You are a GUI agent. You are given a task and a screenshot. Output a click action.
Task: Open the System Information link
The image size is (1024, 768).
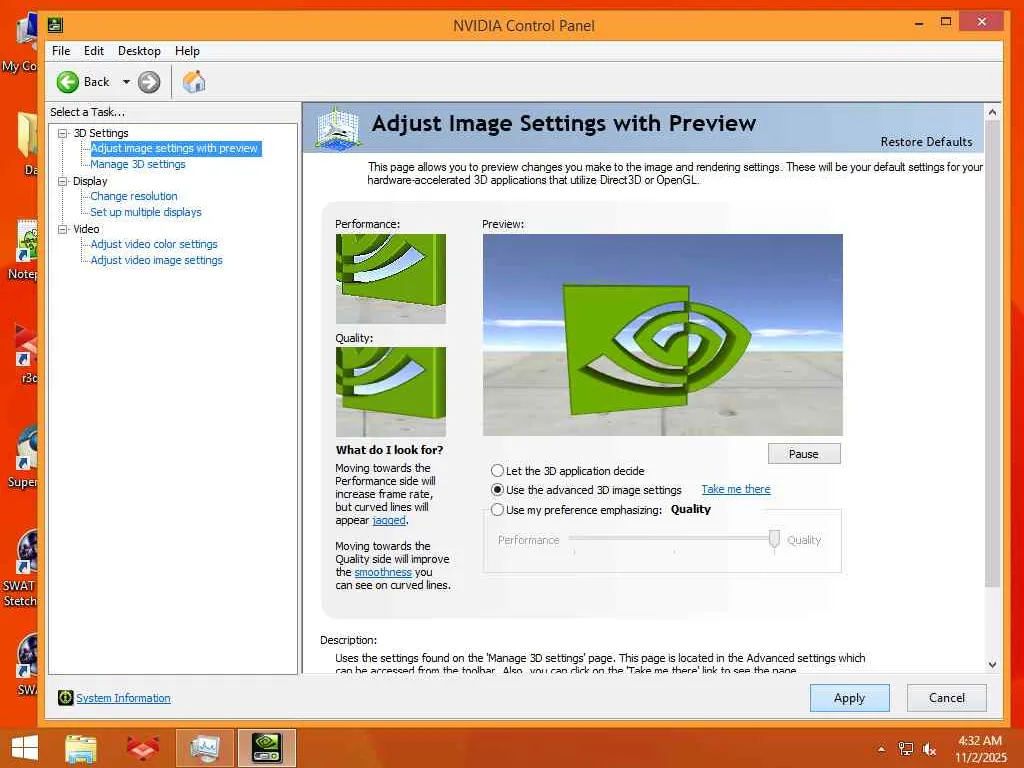123,697
